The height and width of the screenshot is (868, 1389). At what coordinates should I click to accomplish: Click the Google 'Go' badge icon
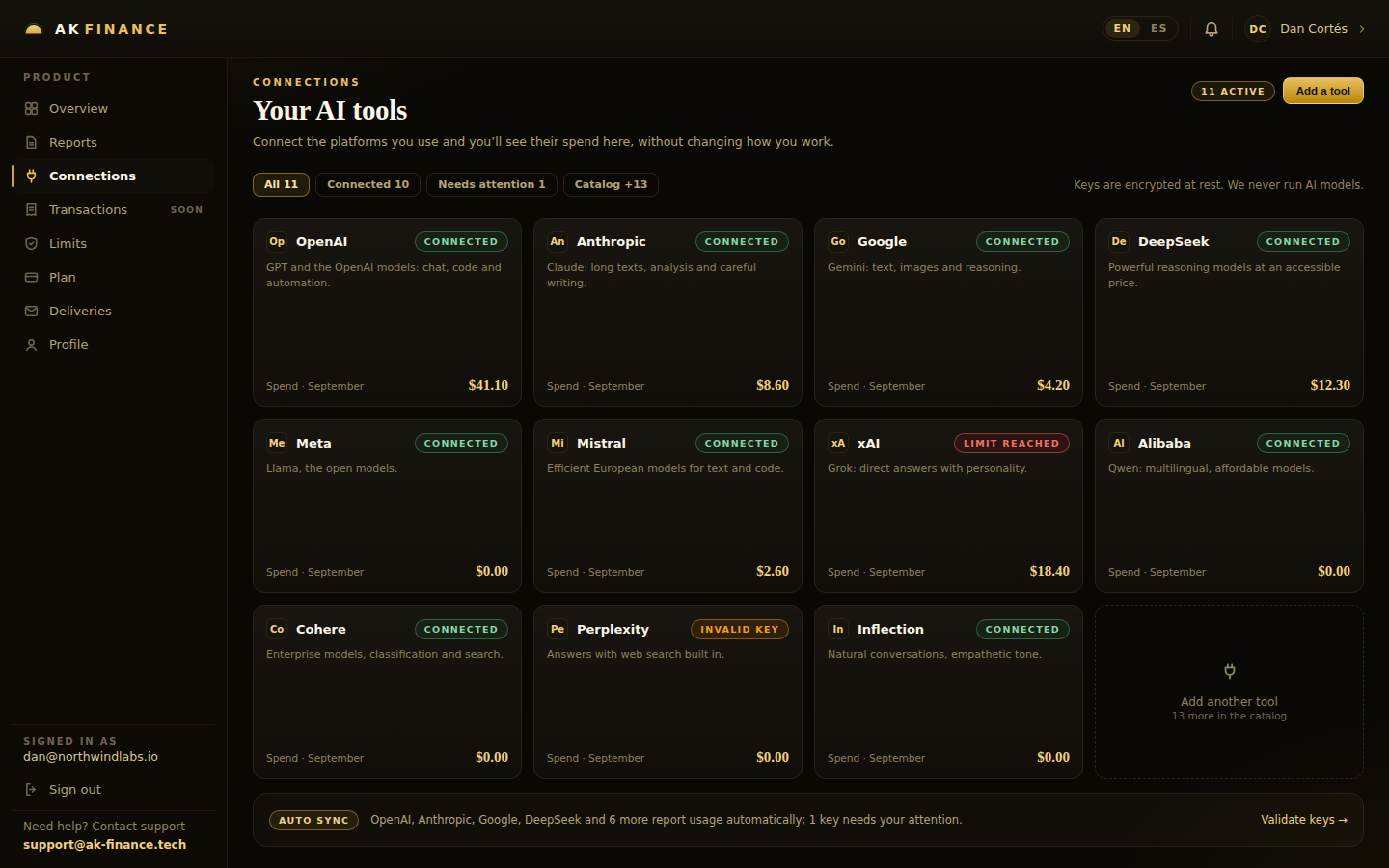838,242
